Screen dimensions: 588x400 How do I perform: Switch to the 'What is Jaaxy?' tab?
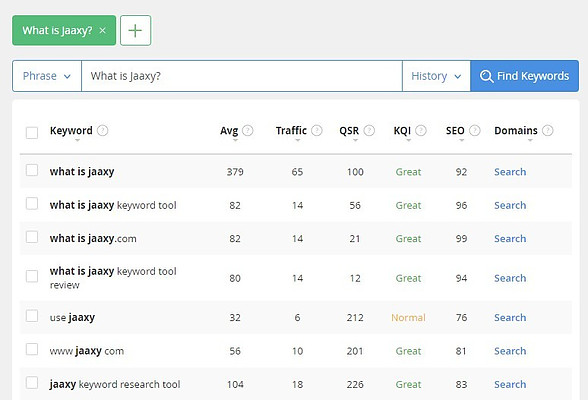click(57, 30)
